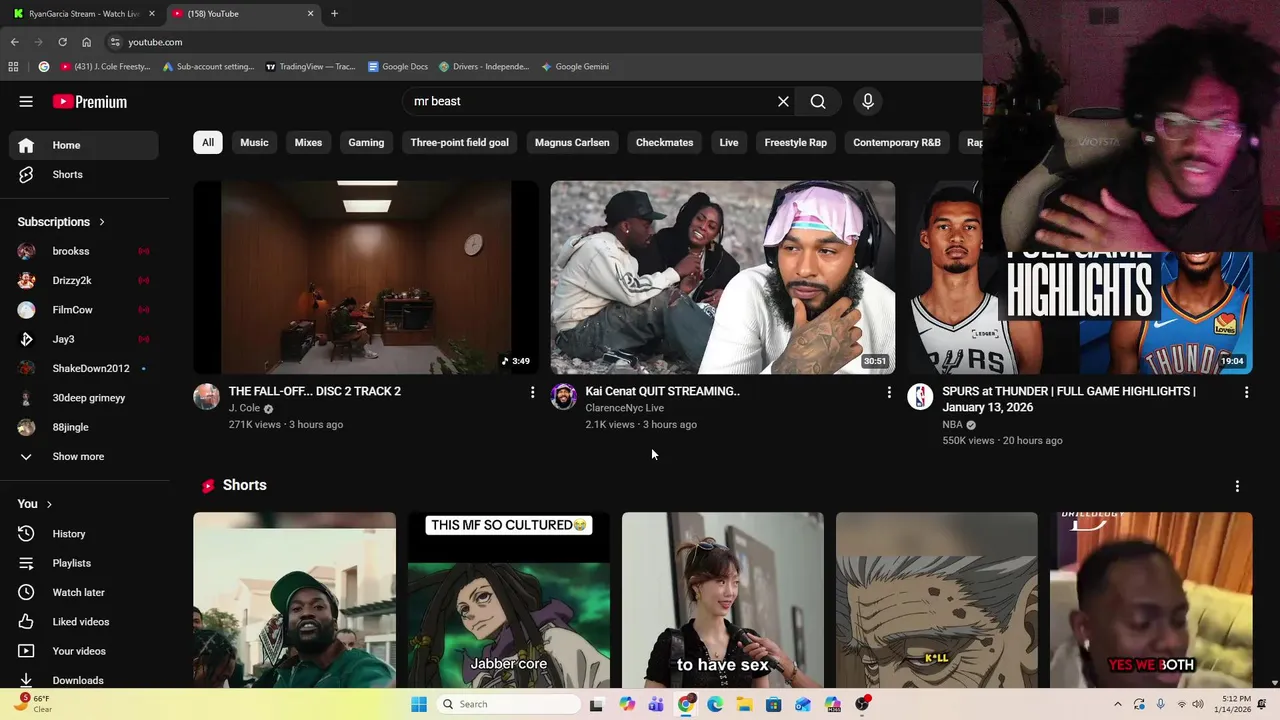Click the YouTube Premium logo
Image resolution: width=1280 pixels, height=720 pixels.
[90, 101]
